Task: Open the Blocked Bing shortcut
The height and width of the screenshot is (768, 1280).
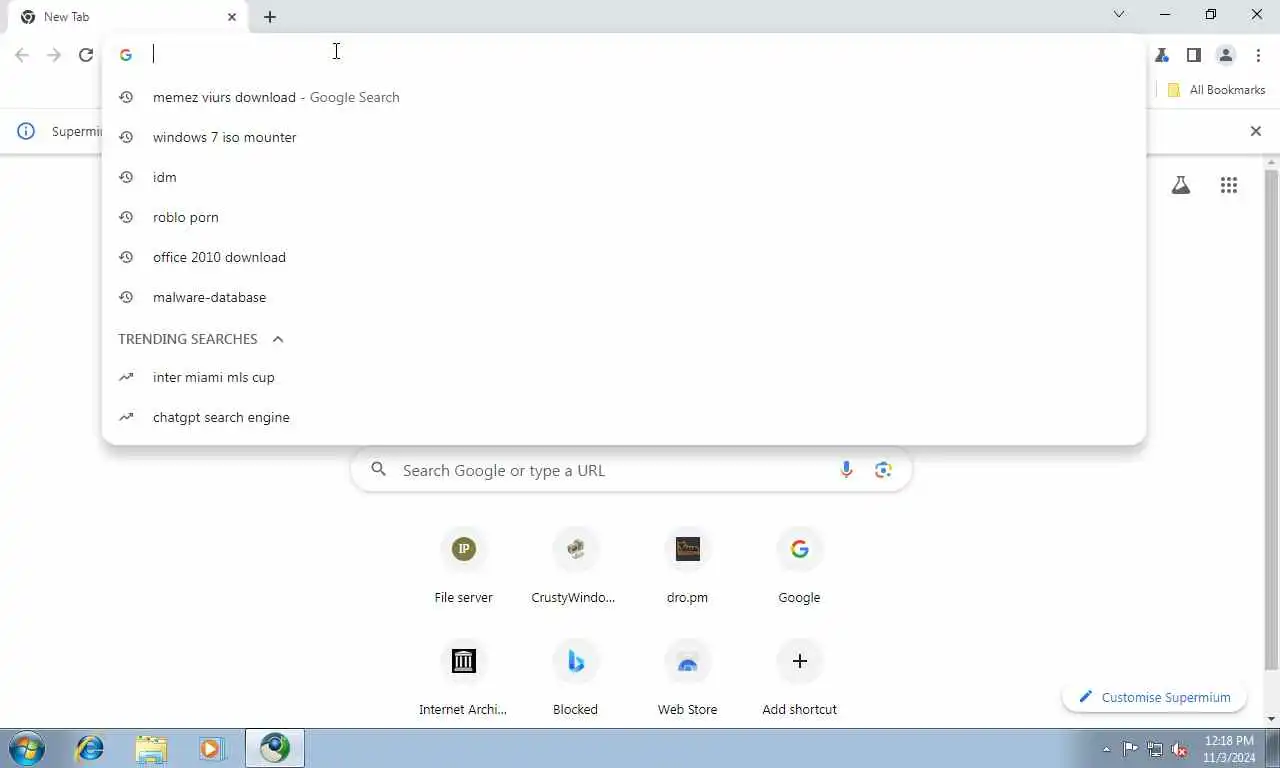Action: pos(575,679)
